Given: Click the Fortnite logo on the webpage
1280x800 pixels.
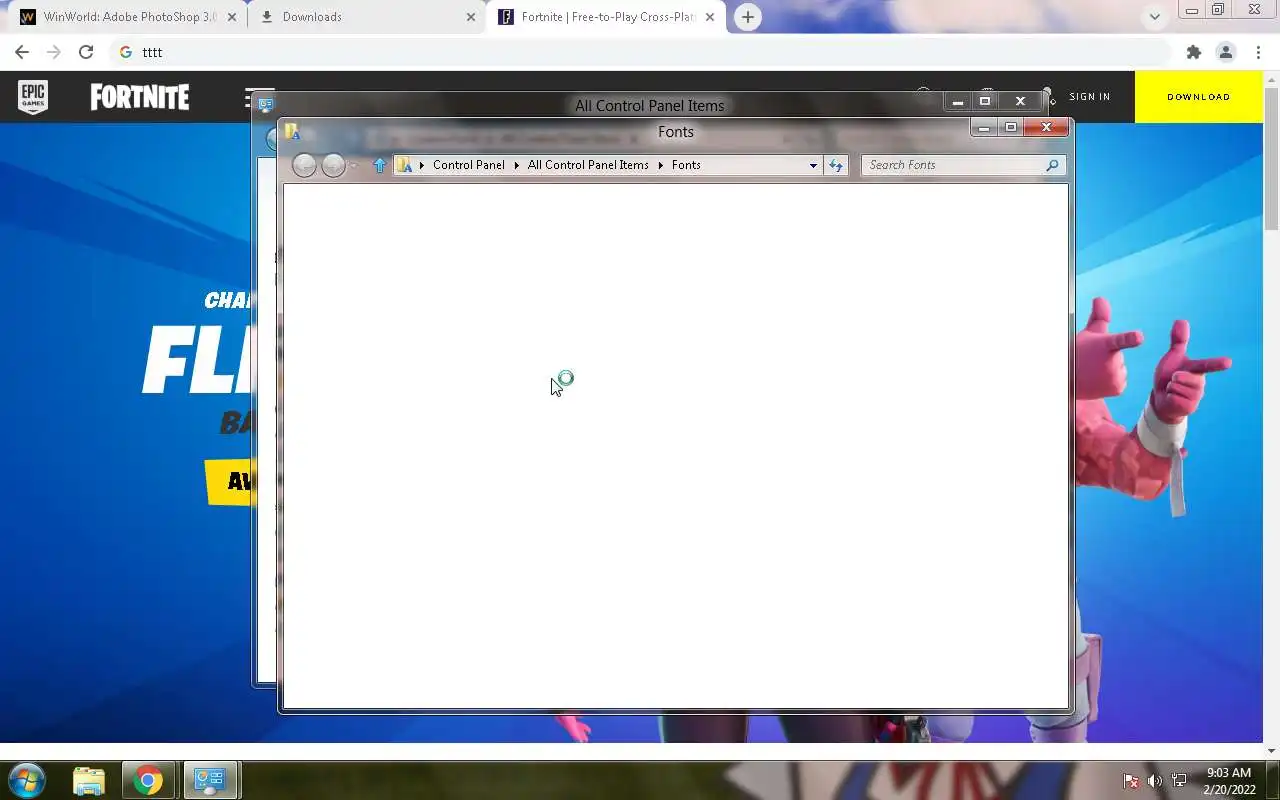Looking at the screenshot, I should coord(140,97).
